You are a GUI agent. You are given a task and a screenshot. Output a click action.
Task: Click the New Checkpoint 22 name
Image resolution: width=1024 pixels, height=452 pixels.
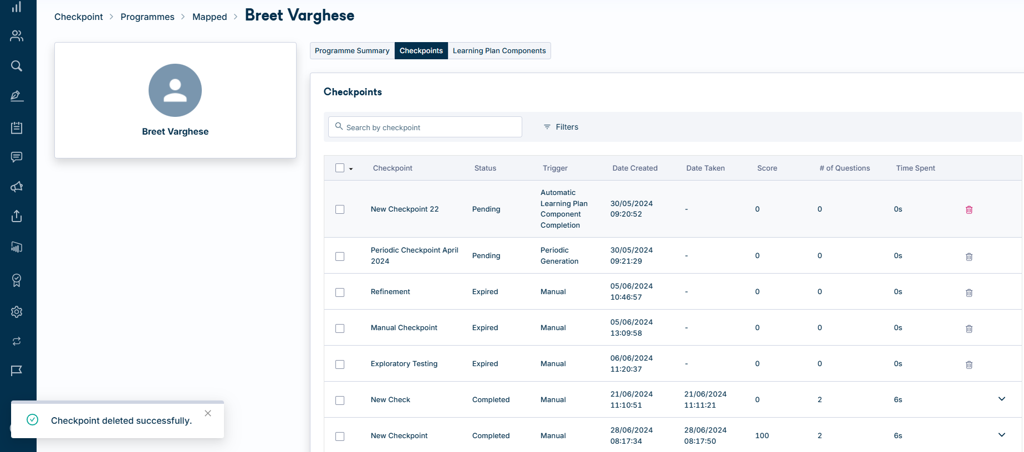405,209
